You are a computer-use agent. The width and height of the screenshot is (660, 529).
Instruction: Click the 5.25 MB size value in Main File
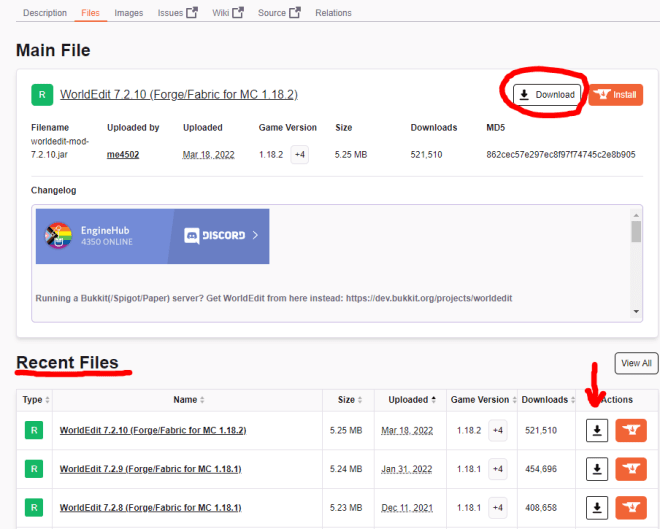(x=351, y=154)
